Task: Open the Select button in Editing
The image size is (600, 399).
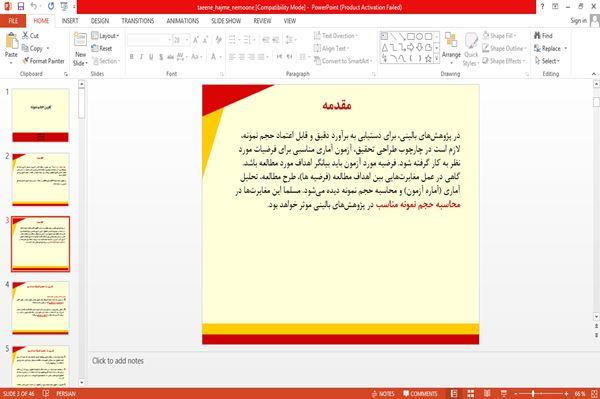Action: coord(547,61)
